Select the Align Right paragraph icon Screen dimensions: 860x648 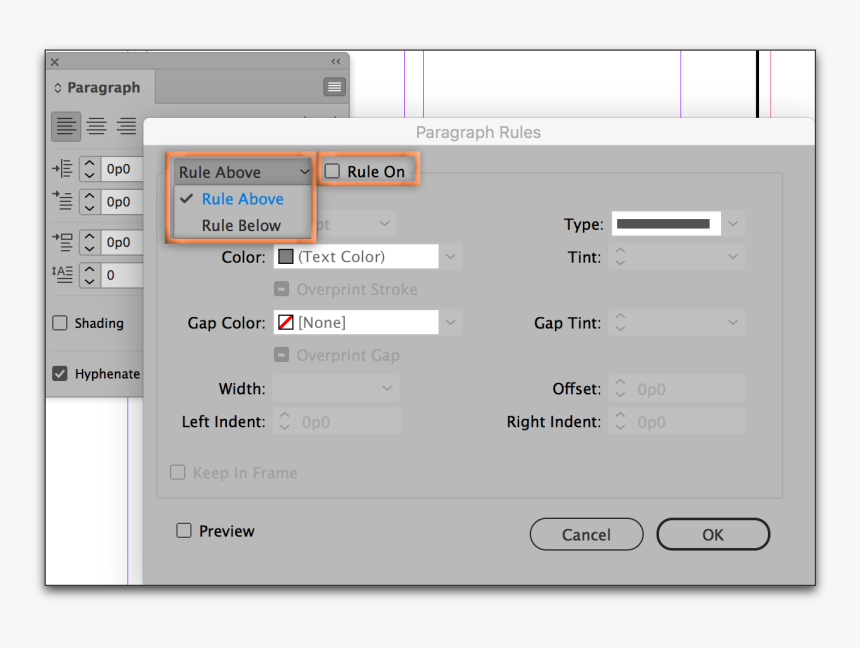[x=126, y=126]
